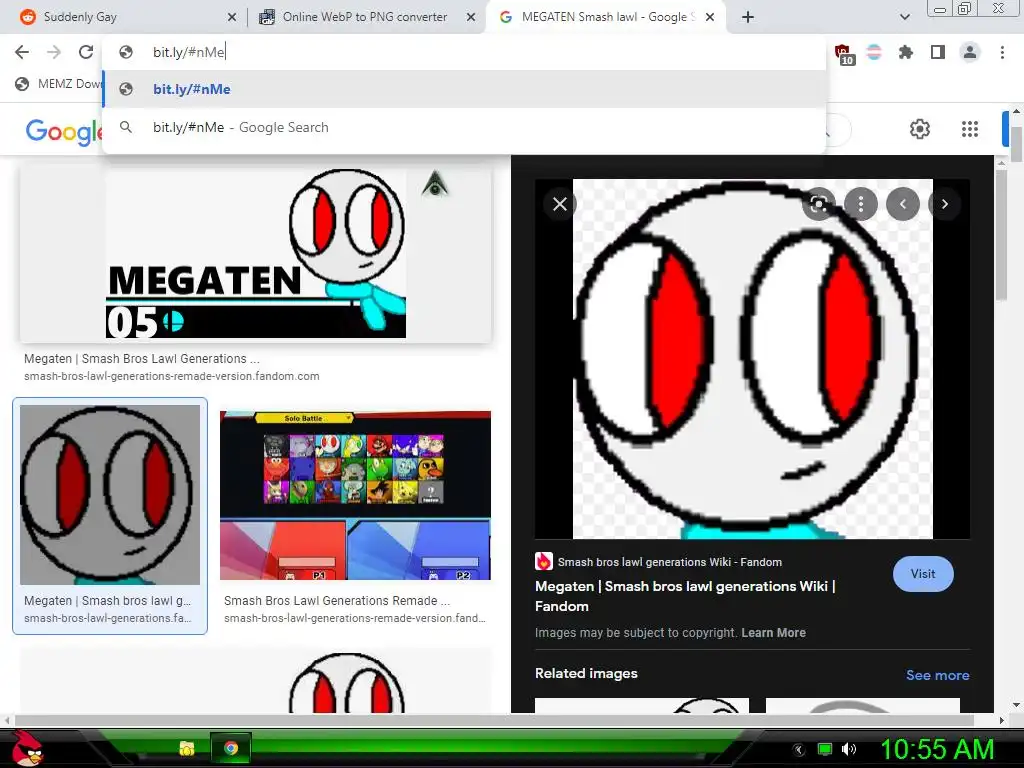Switch to Online WebP to PNG converter tab
Viewport: 1024px width, 768px height.
click(x=368, y=17)
